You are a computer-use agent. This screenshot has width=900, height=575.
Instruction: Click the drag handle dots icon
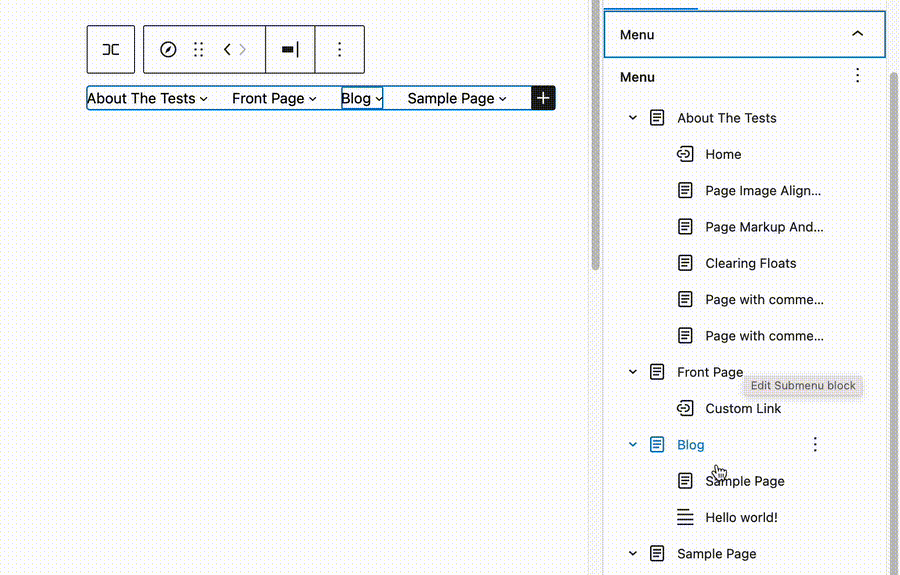click(x=199, y=49)
